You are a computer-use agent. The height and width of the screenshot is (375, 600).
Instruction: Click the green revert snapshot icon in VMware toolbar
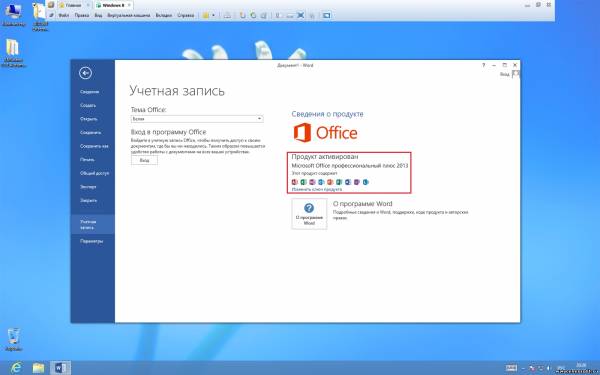[x=253, y=15]
